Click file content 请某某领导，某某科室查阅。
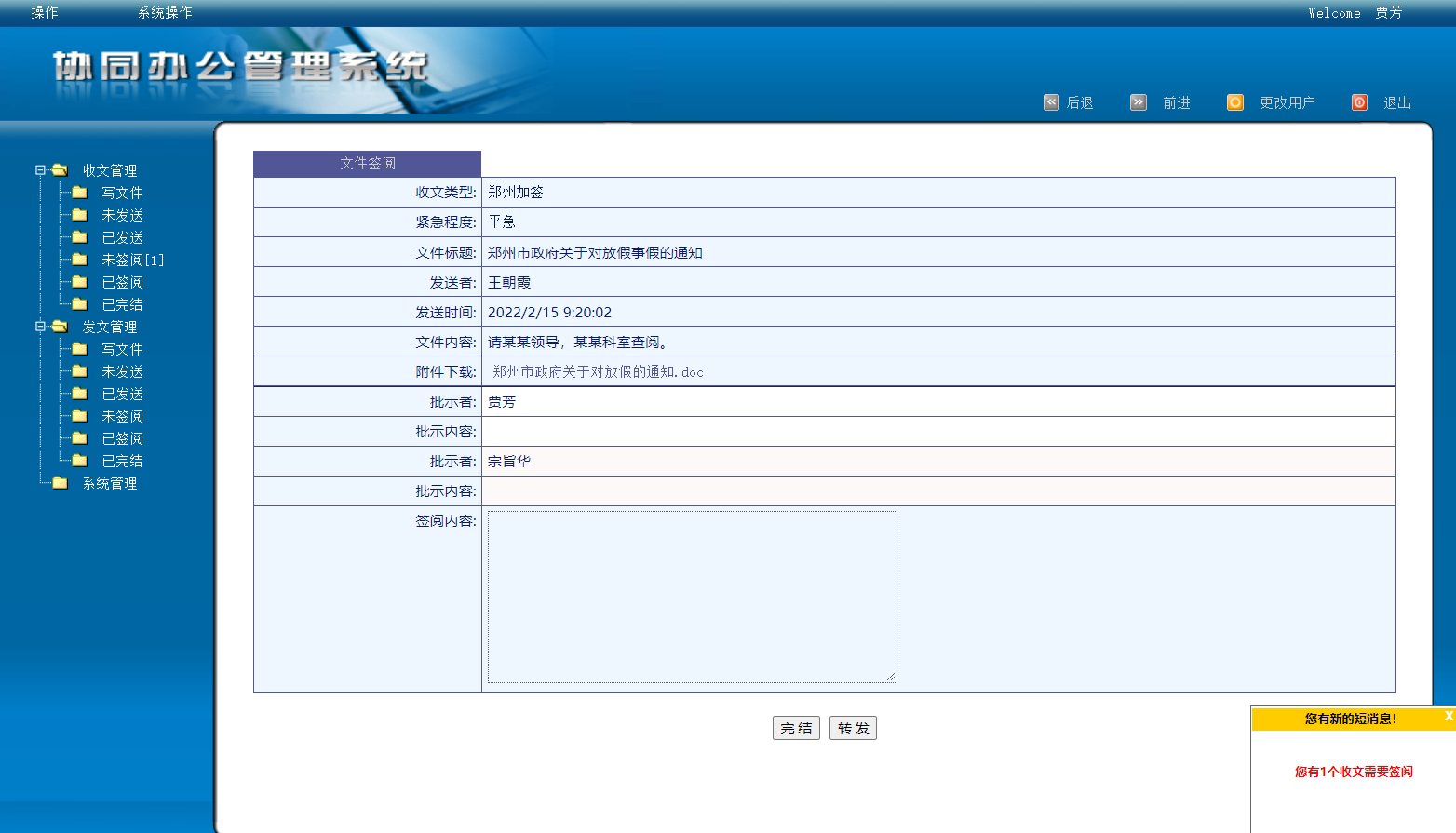Viewport: 1456px width, 833px height. 578,342
